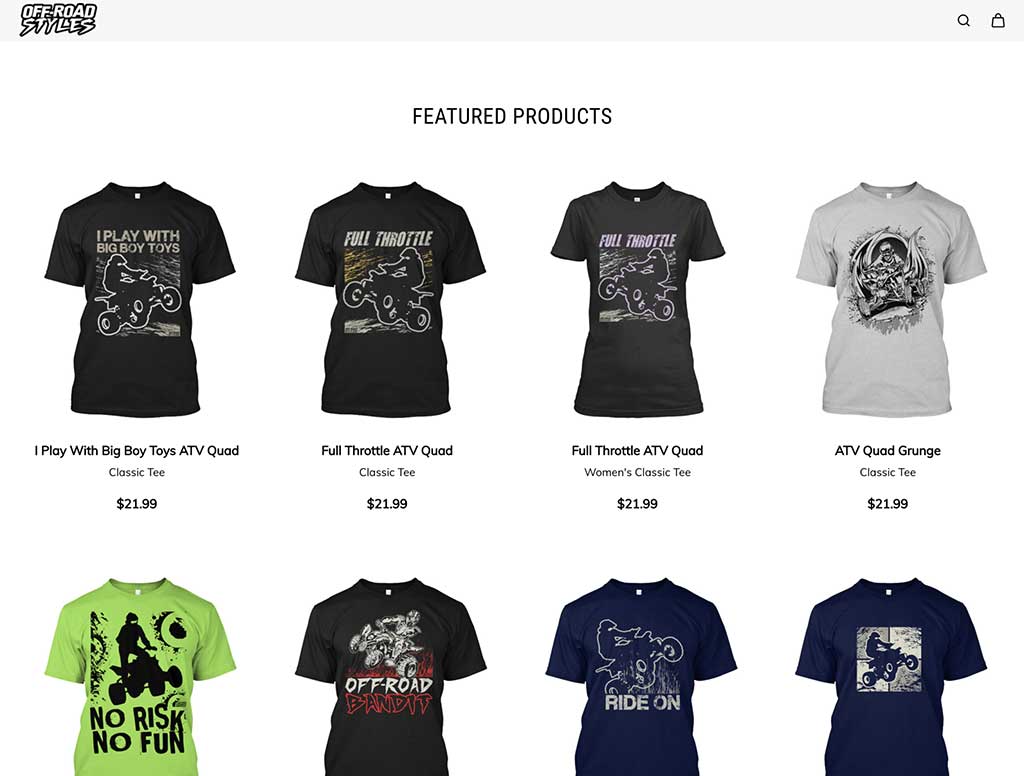The height and width of the screenshot is (776, 1024).
Task: Open the green No Risk No Fun shirt
Action: pyautogui.click(x=136, y=676)
